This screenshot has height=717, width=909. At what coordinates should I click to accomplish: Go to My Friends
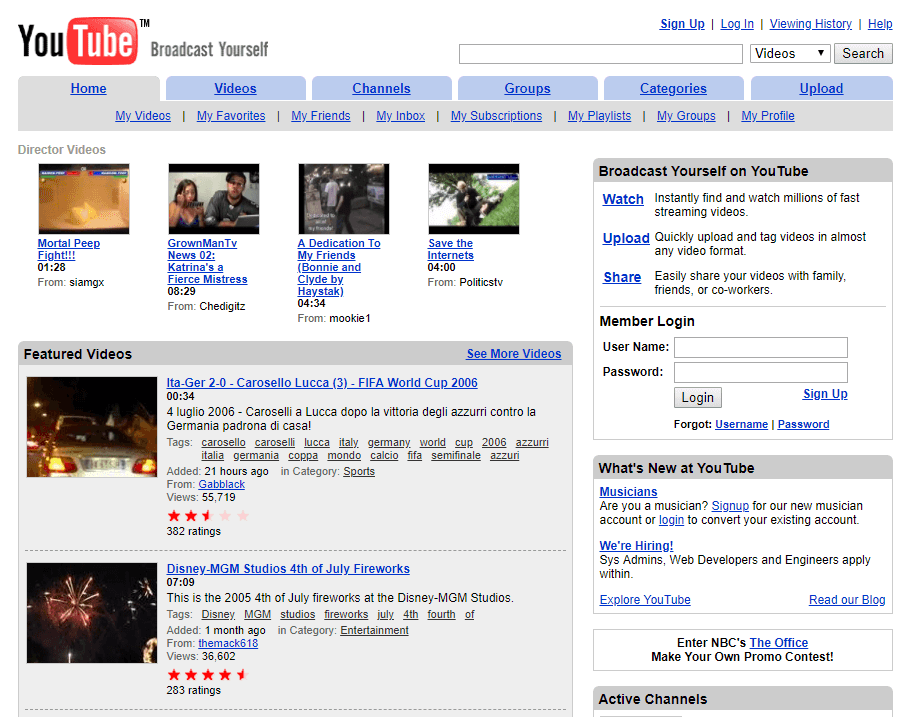[x=321, y=116]
